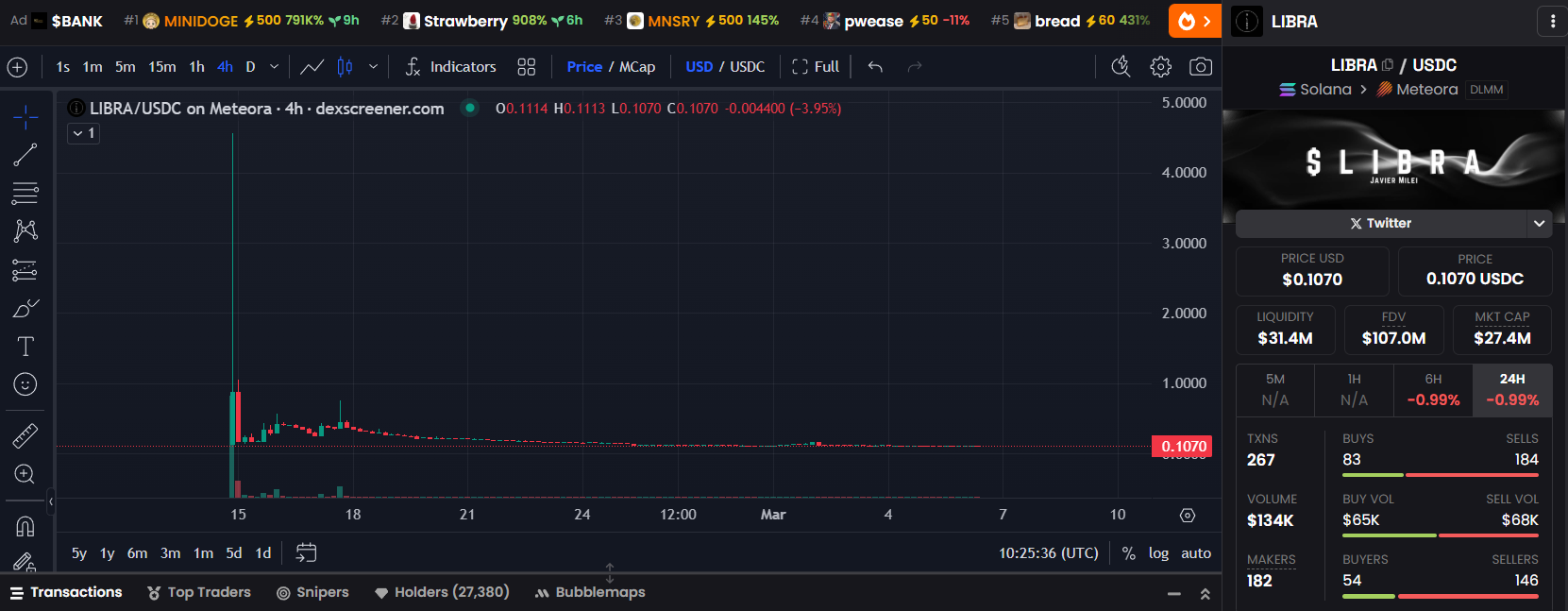The width and height of the screenshot is (1568, 611).
Task: Switch chart type to line
Action: point(312,67)
